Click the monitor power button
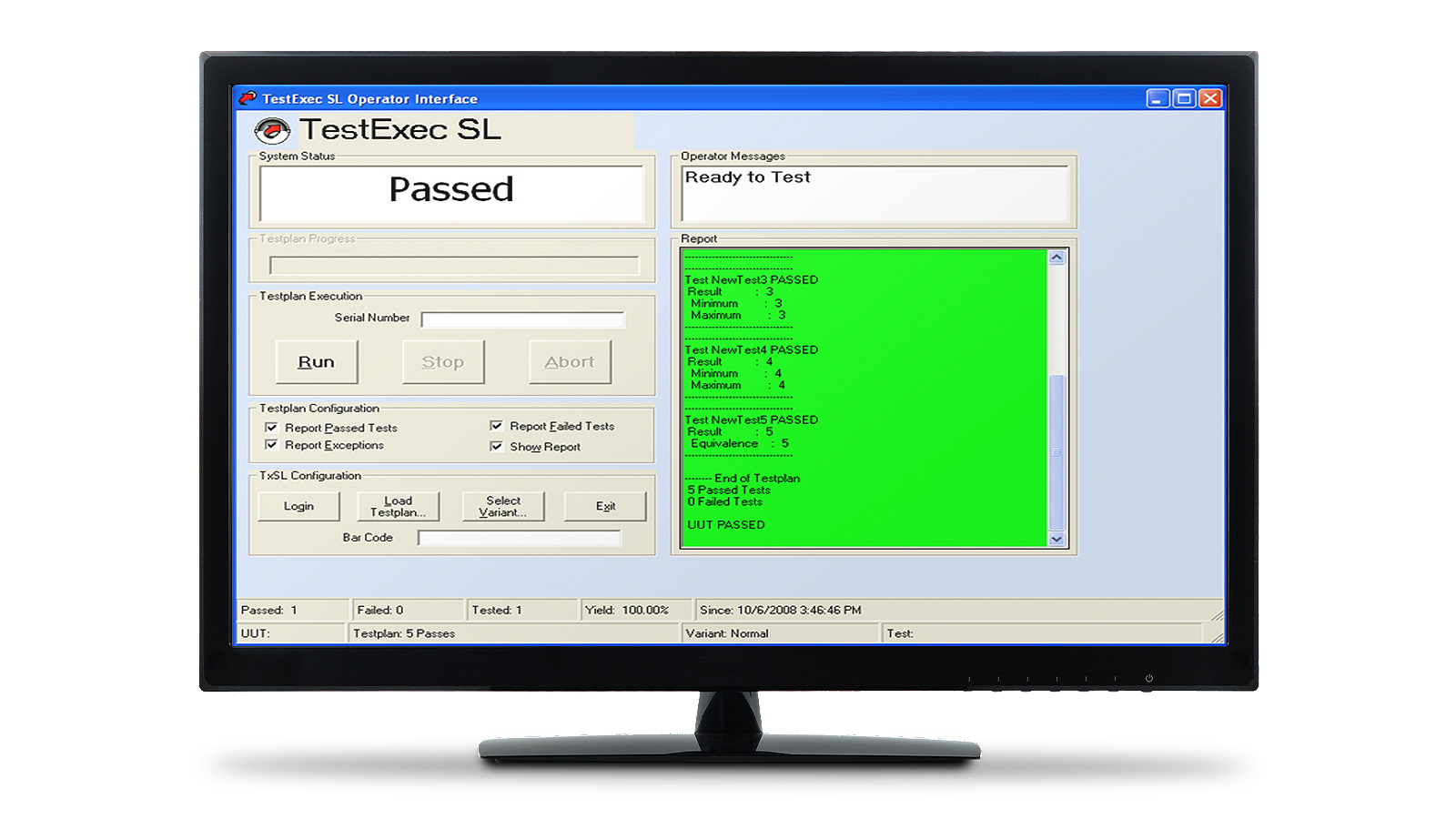The image size is (1456, 819). pos(1149,679)
